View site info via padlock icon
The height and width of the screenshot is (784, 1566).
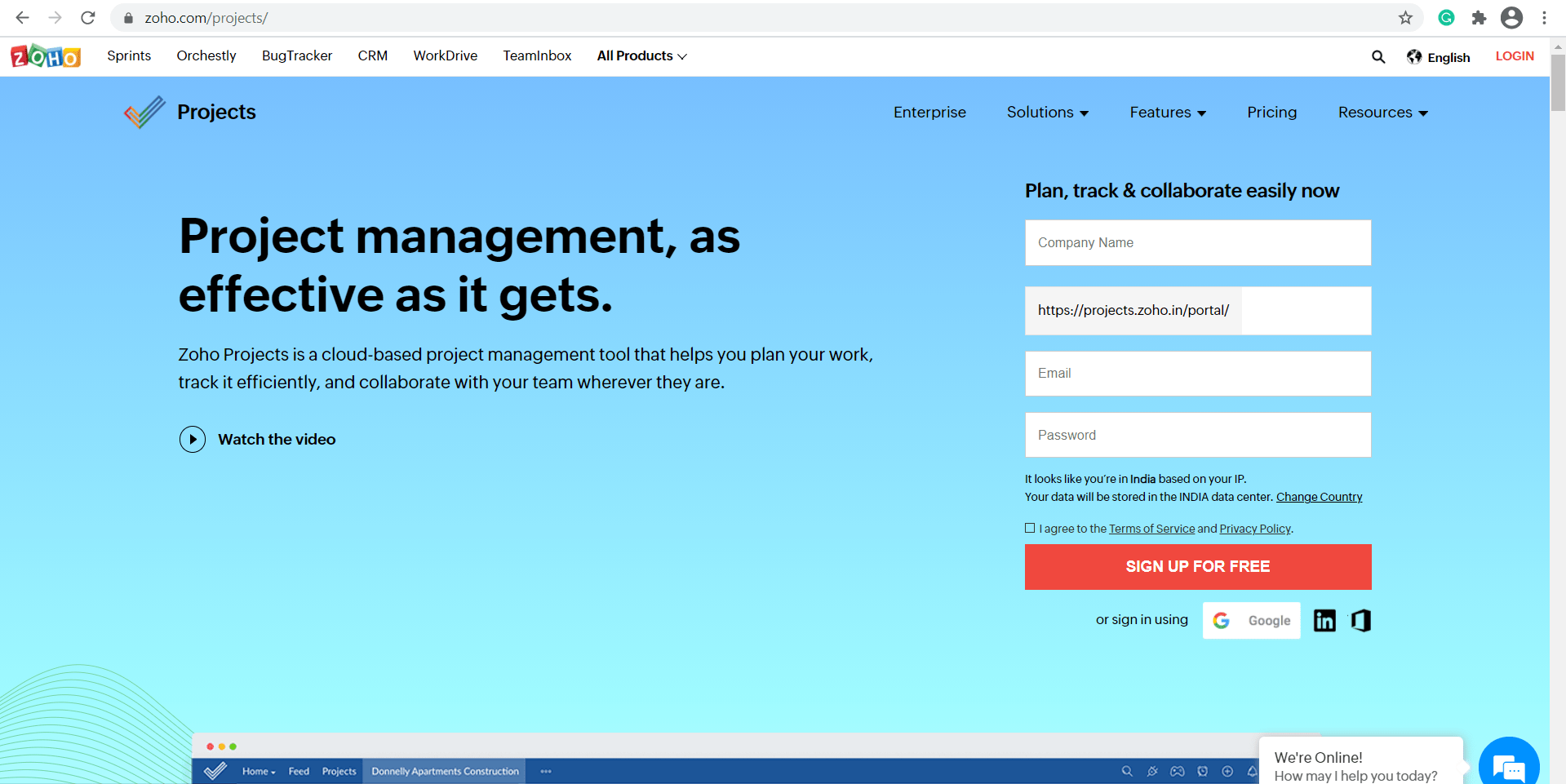(x=128, y=17)
